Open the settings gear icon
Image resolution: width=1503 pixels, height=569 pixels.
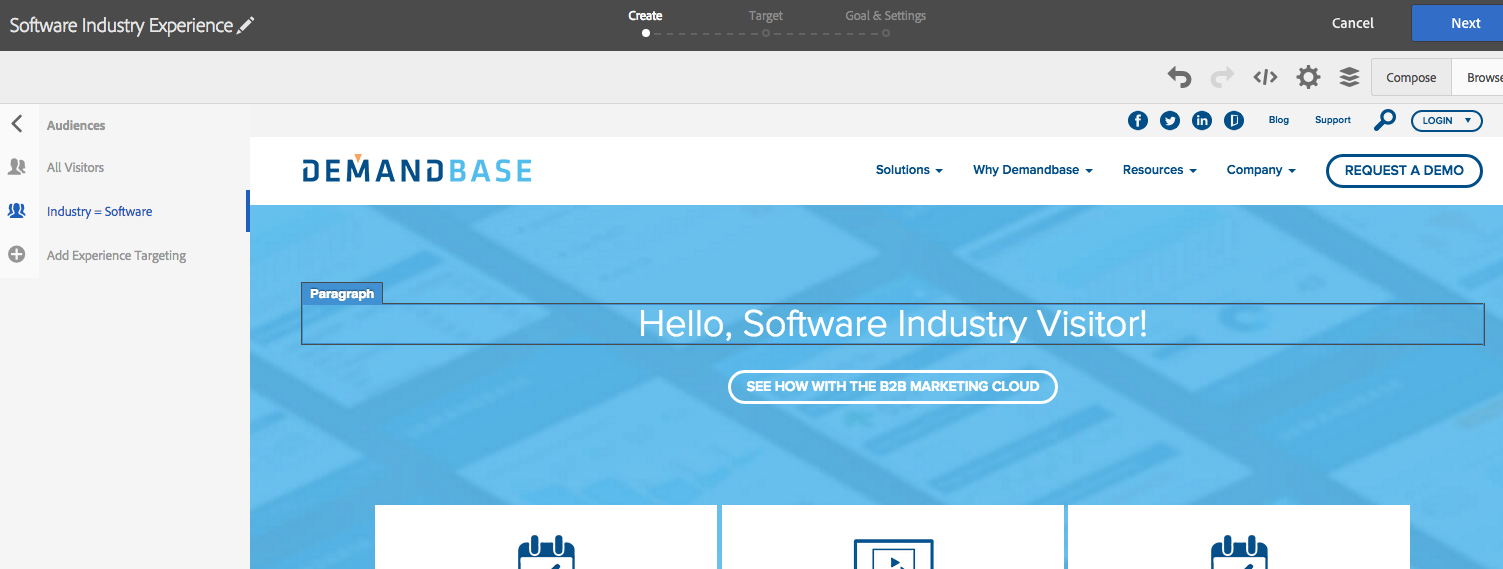(1308, 77)
